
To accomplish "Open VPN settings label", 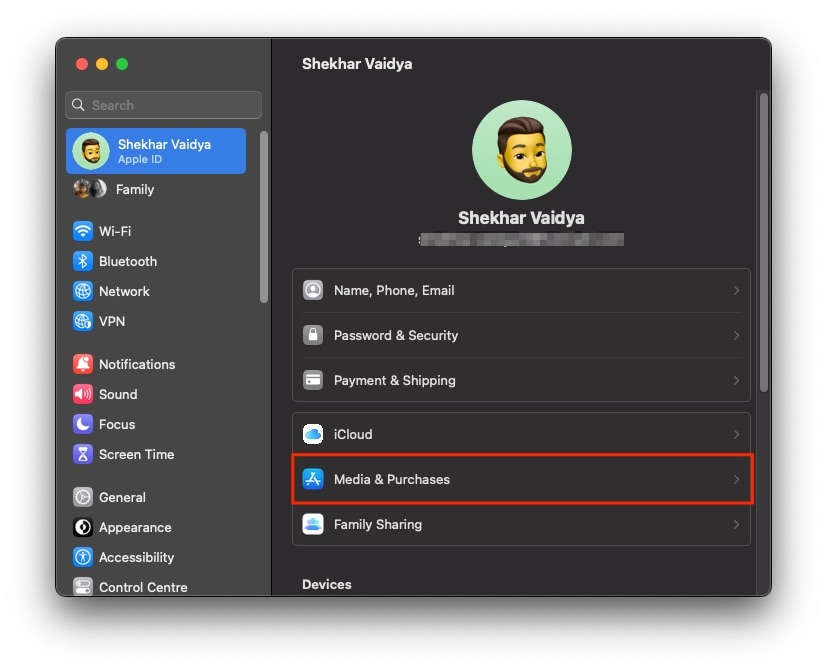I will coord(112,321).
